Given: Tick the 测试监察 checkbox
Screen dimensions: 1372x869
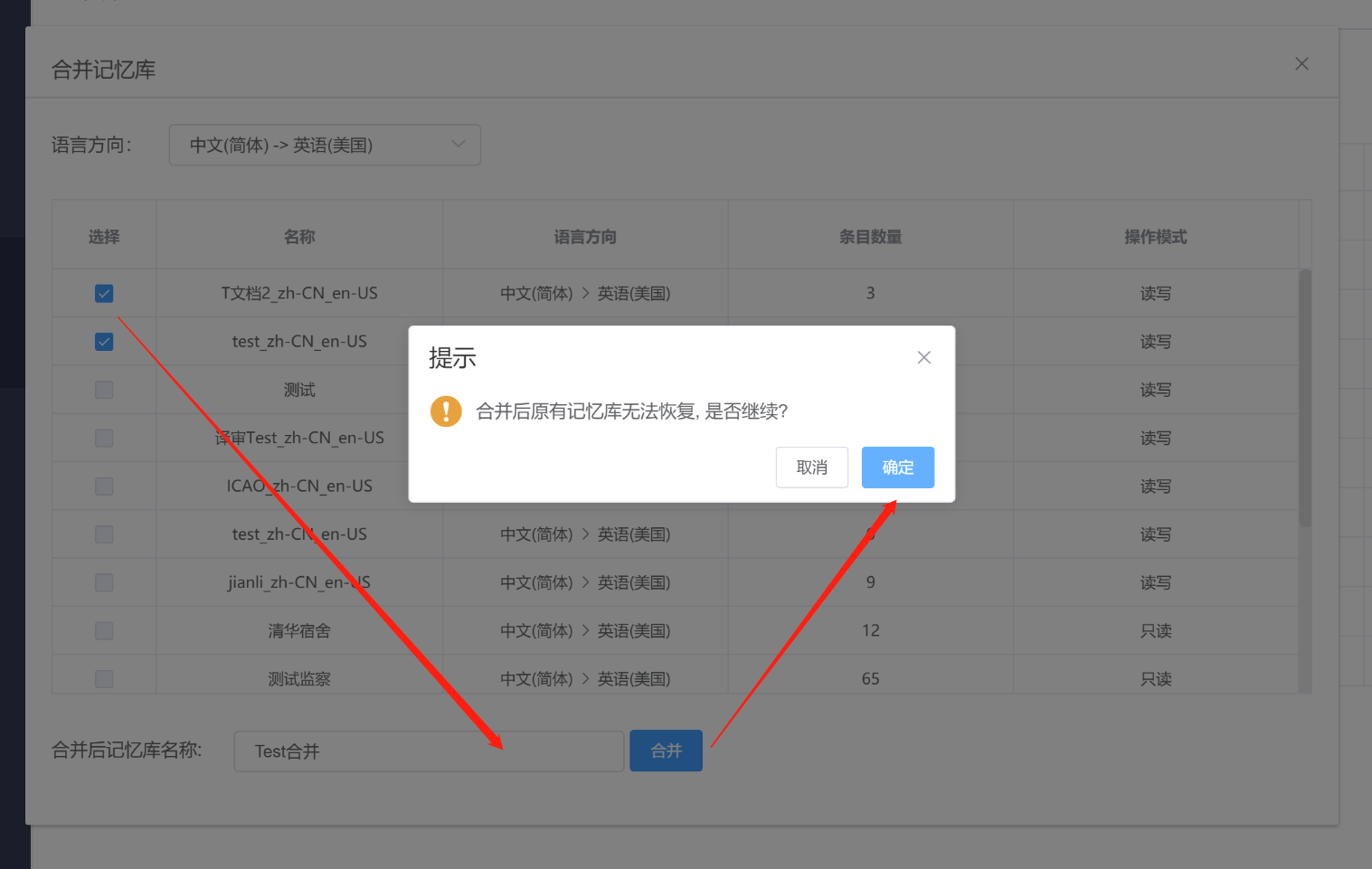Looking at the screenshot, I should click(x=104, y=678).
